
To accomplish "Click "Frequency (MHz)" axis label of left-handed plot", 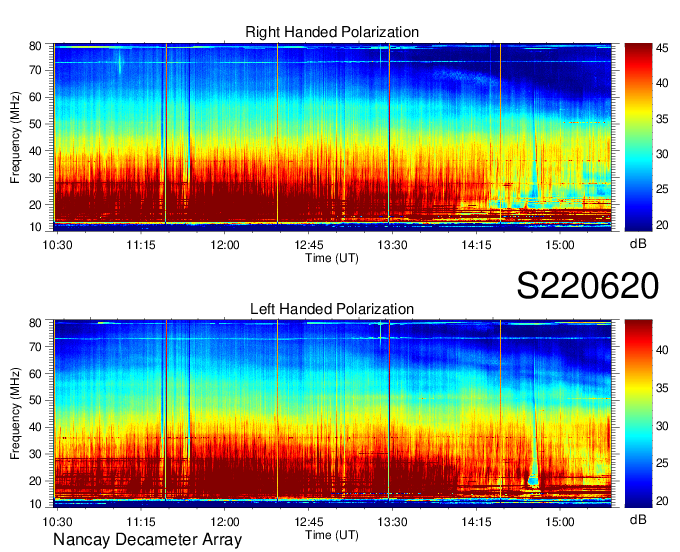I will pyautogui.click(x=15, y=414).
